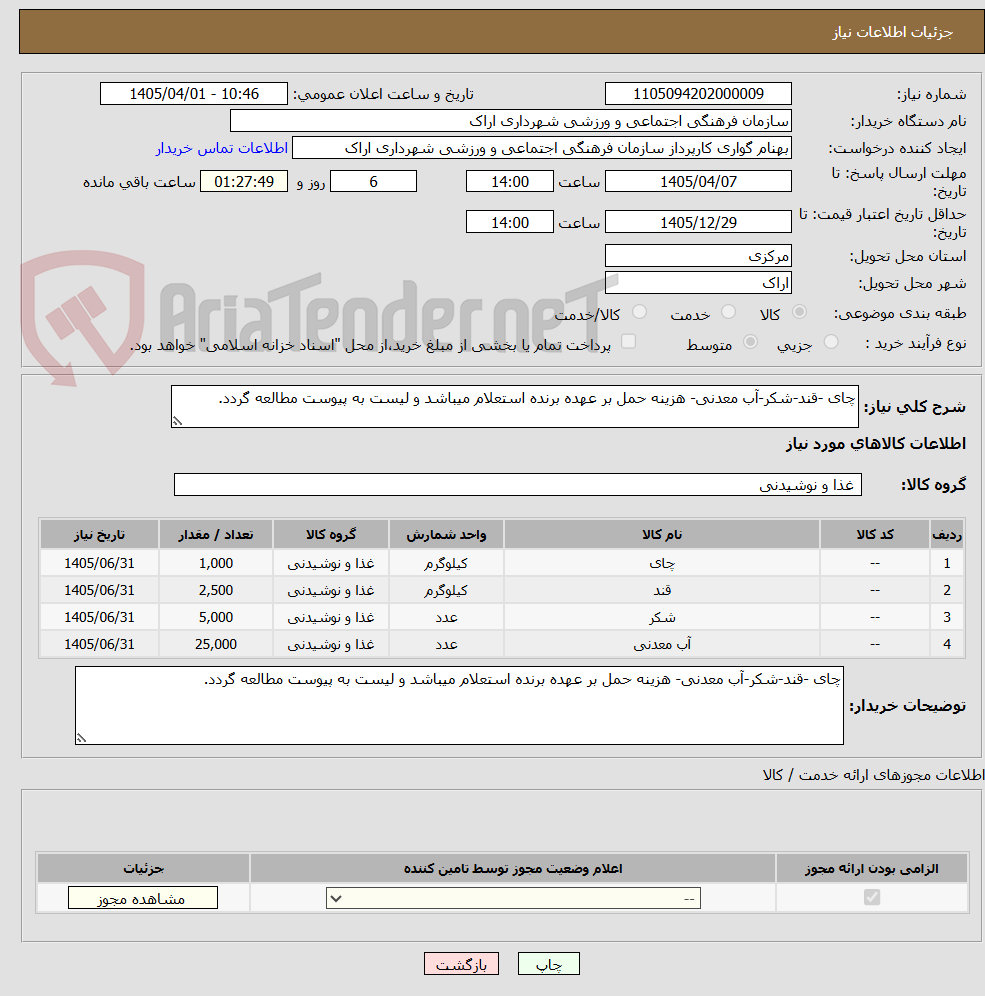
Task: Click quantity 25,000 cell
Action: 216,644
